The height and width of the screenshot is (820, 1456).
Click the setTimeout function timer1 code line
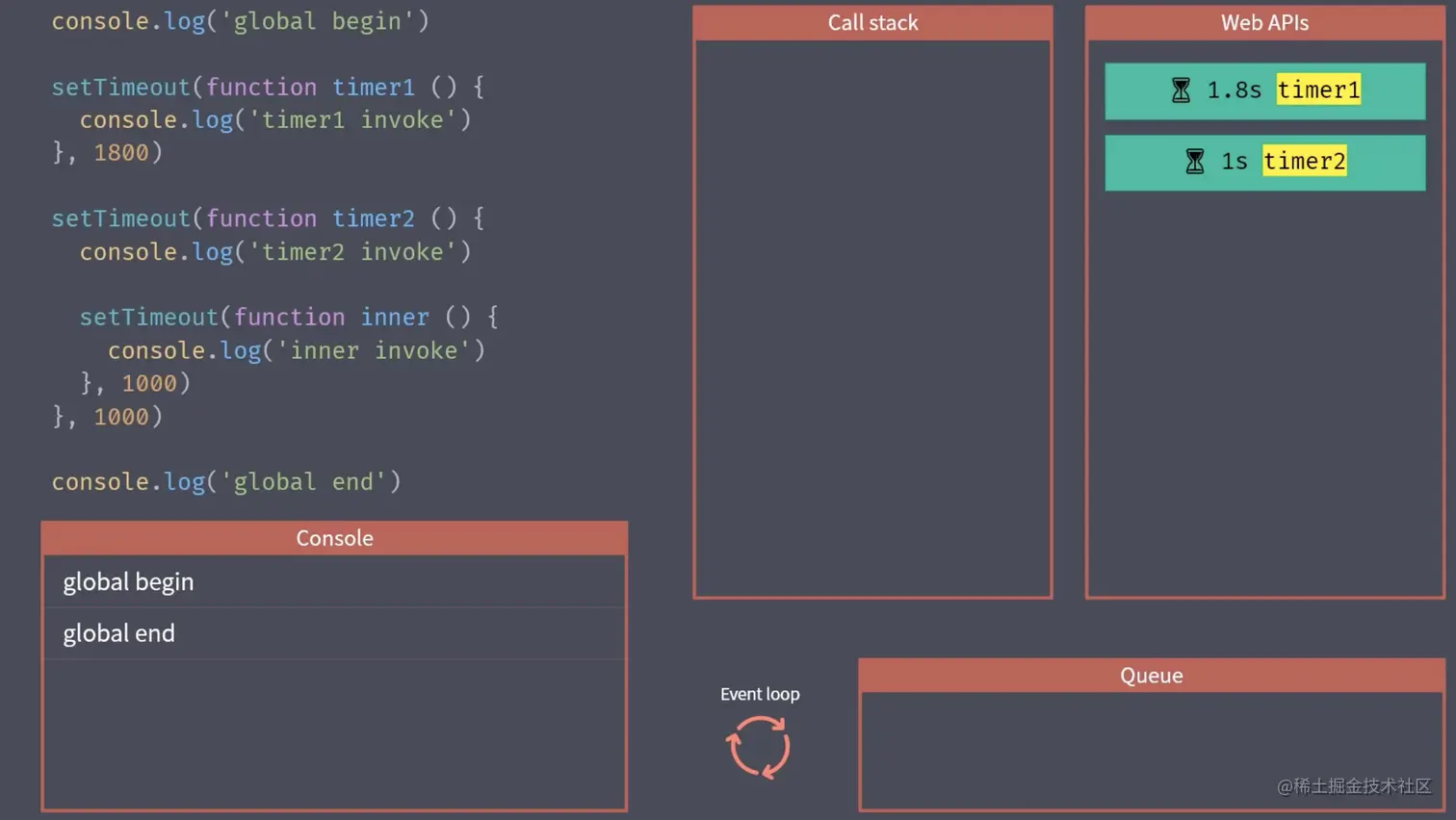[x=268, y=87]
